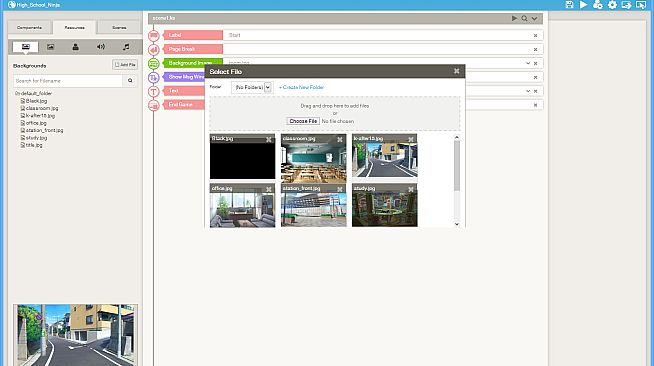654x366 pixels.
Task: Select the images resource icon tab
Action: tap(50, 47)
